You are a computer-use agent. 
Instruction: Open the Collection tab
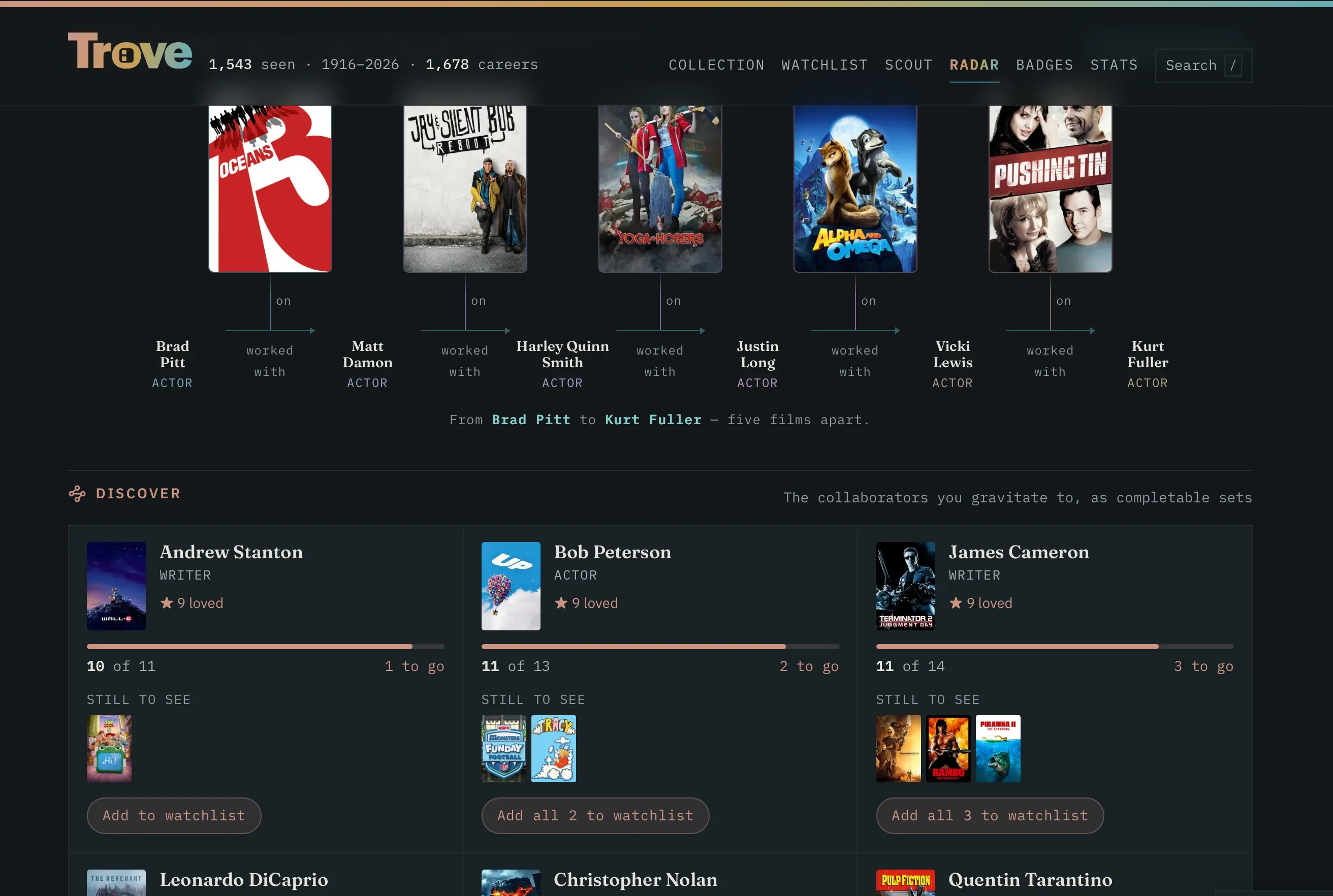click(716, 65)
